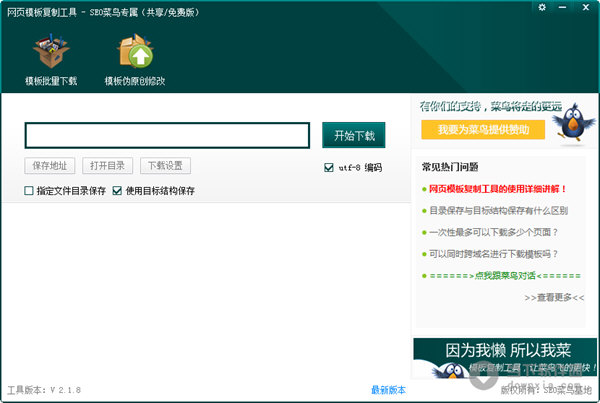This screenshot has height=403, width=600.
Task: Click 模板伪原创修改 label text
Action: pyautogui.click(x=135, y=81)
